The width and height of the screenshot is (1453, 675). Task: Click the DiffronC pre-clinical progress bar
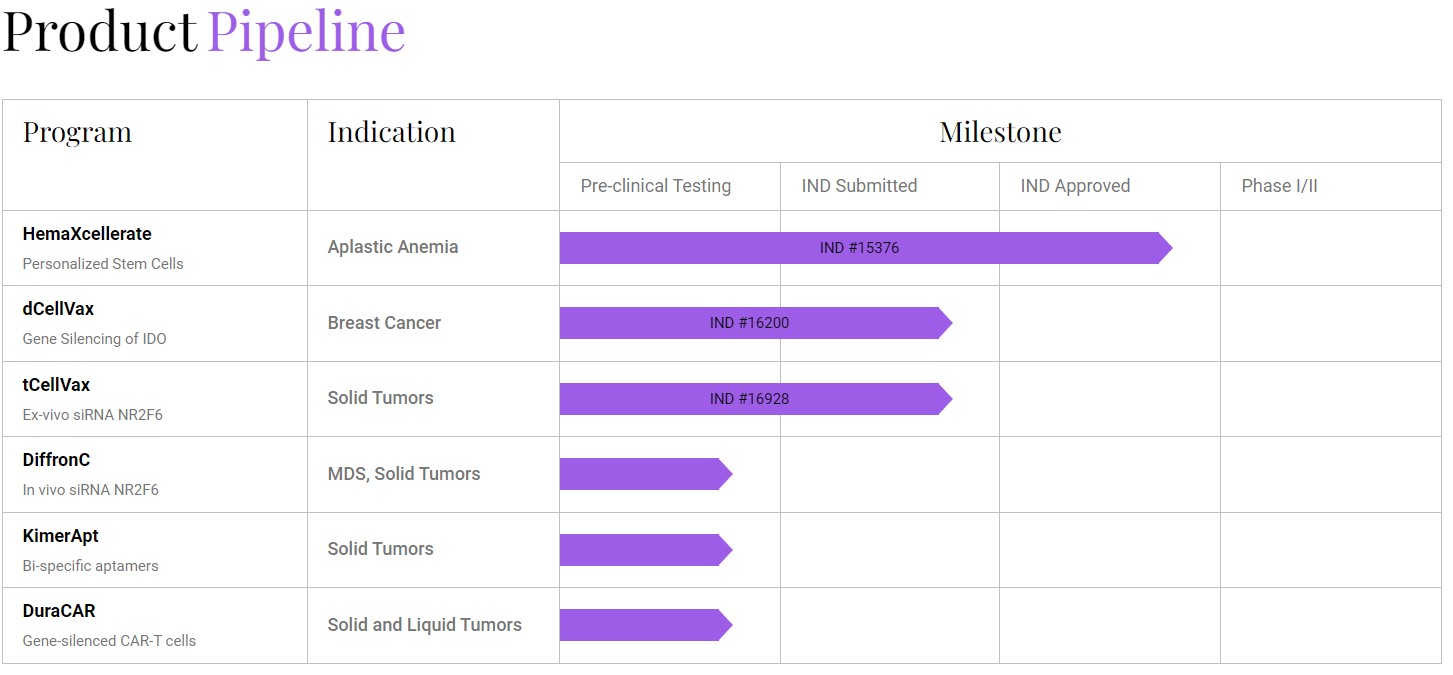[x=646, y=474]
